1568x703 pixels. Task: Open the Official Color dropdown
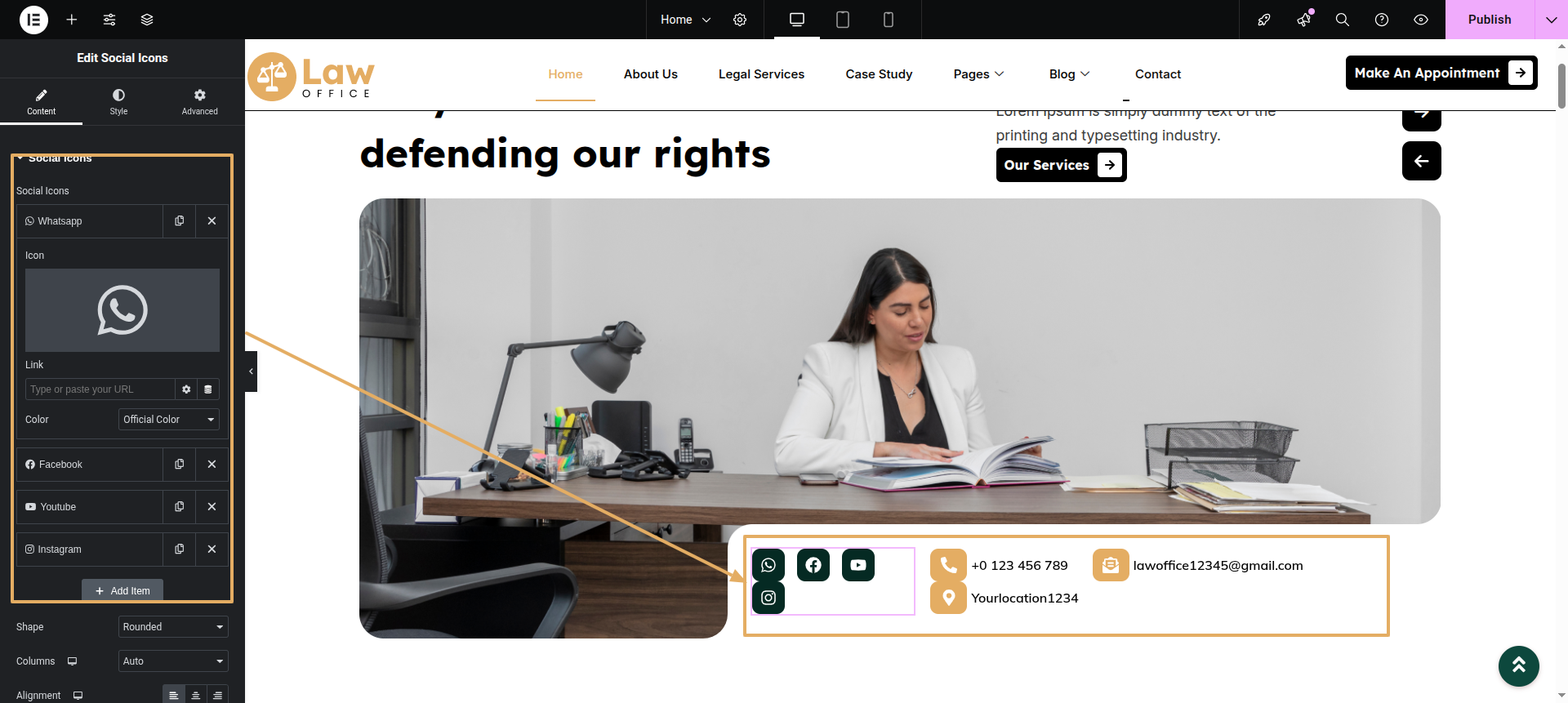tap(169, 420)
